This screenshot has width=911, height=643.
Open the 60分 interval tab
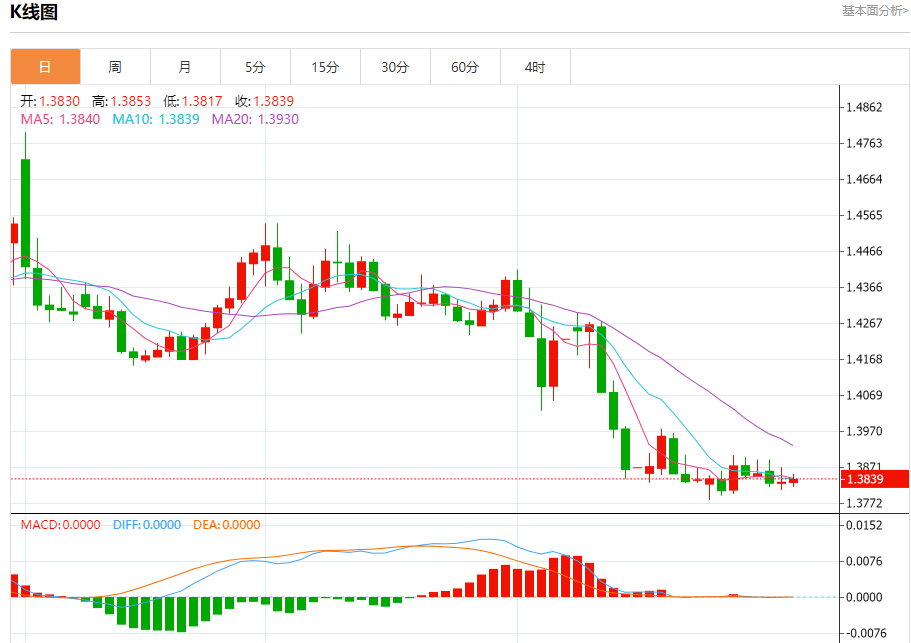click(465, 67)
